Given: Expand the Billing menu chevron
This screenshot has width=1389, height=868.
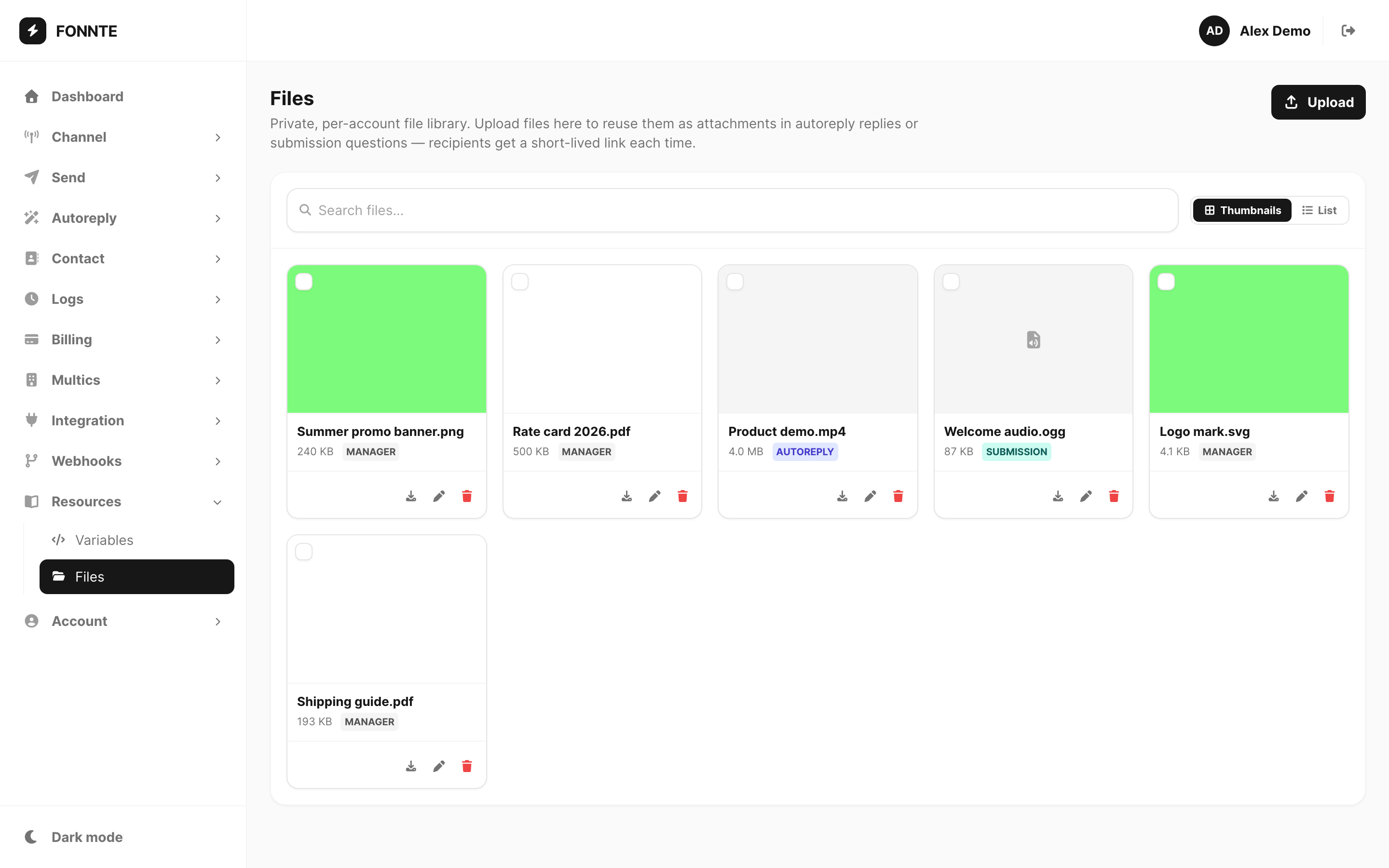Looking at the screenshot, I should pos(218,340).
